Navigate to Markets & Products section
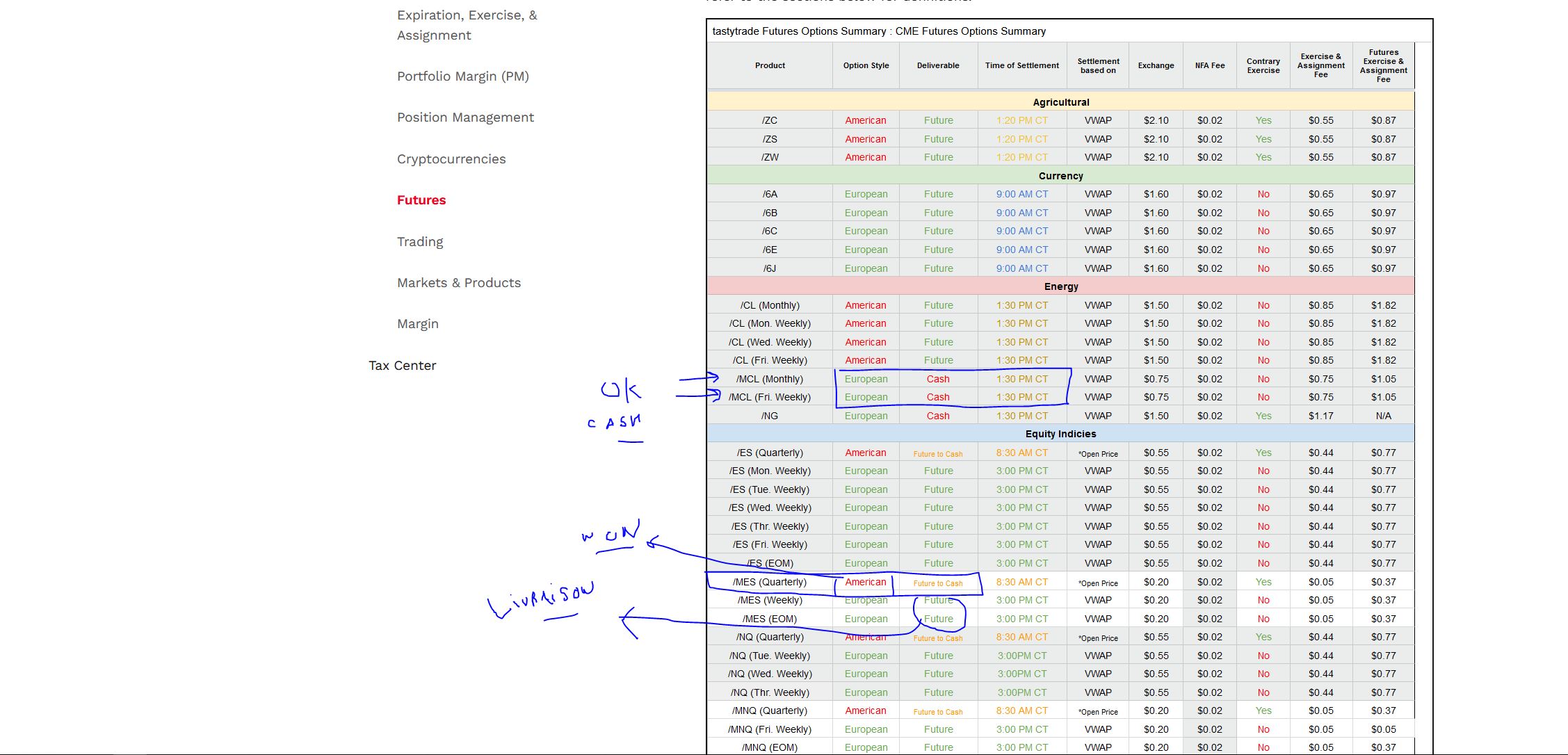This screenshot has width=1568, height=755. (458, 283)
